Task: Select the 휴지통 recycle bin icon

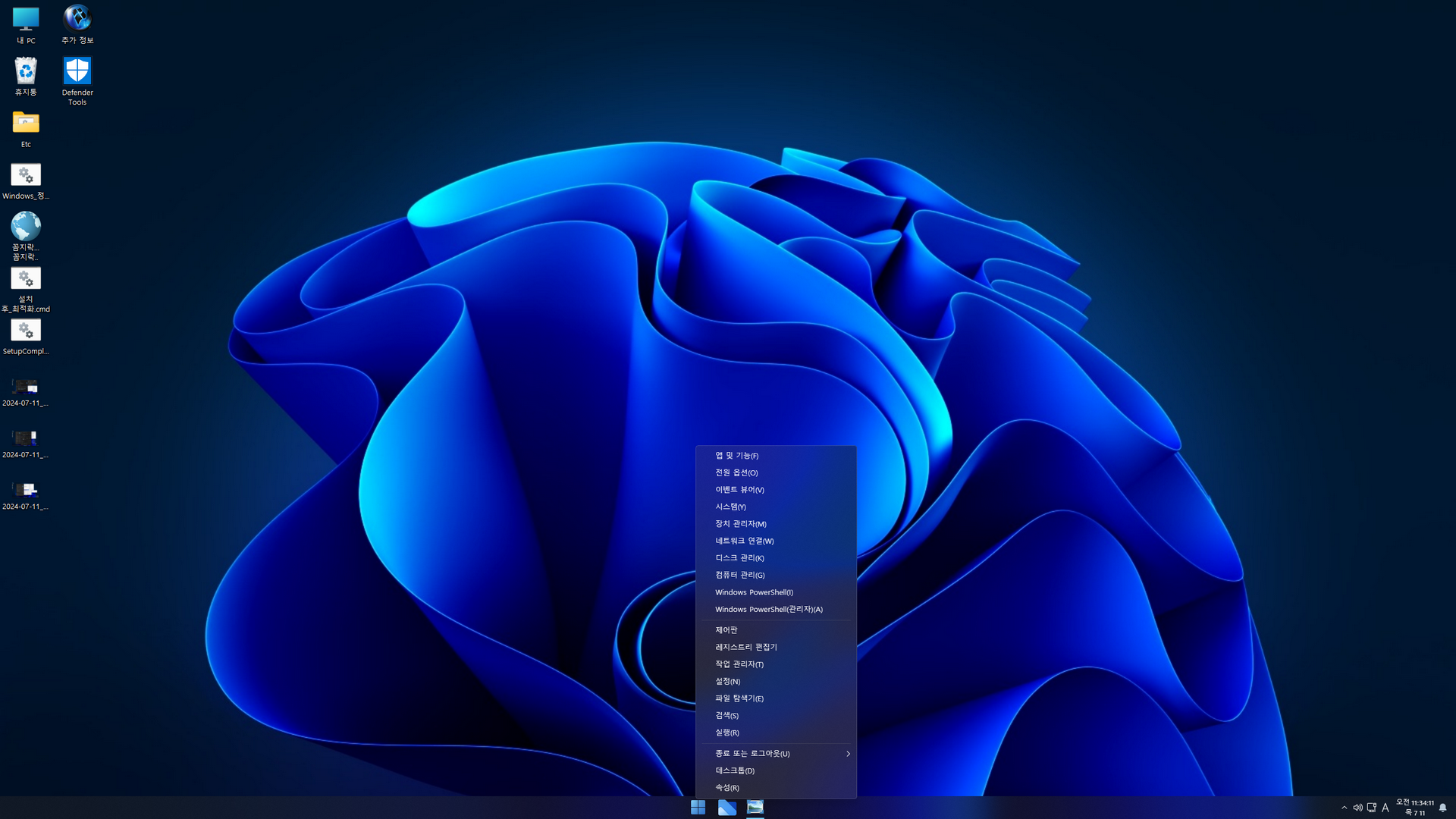Action: (x=26, y=73)
